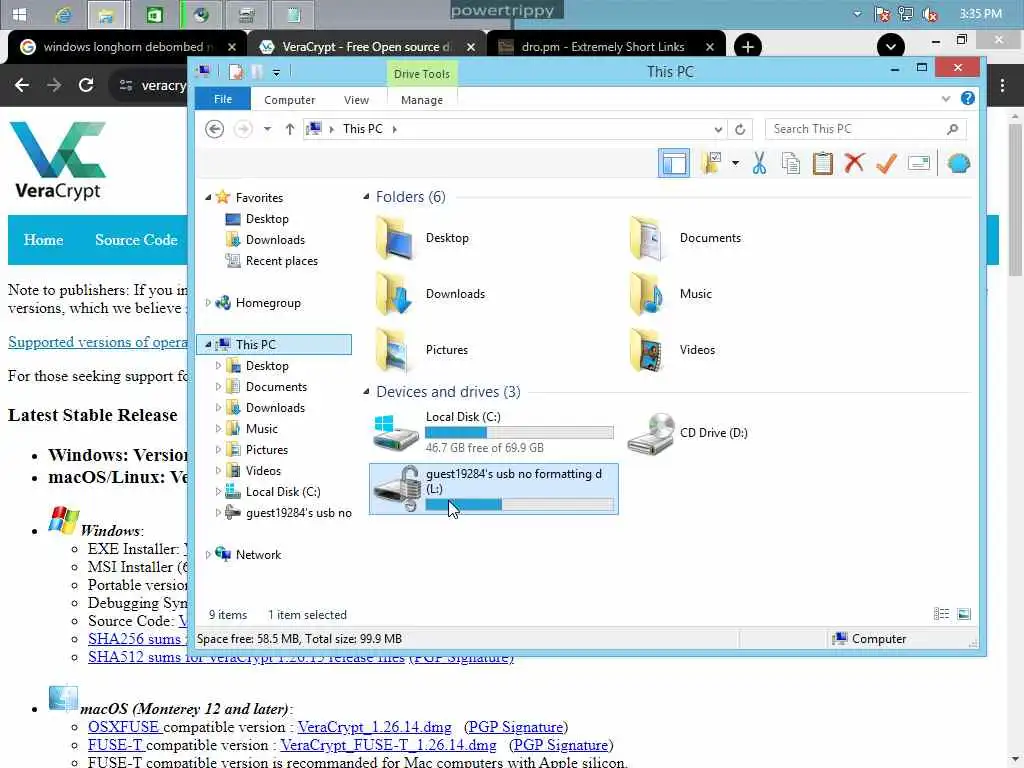This screenshot has width=1024, height=768.
Task: Collapse the Favorites tree group
Action: pyautogui.click(x=208, y=197)
